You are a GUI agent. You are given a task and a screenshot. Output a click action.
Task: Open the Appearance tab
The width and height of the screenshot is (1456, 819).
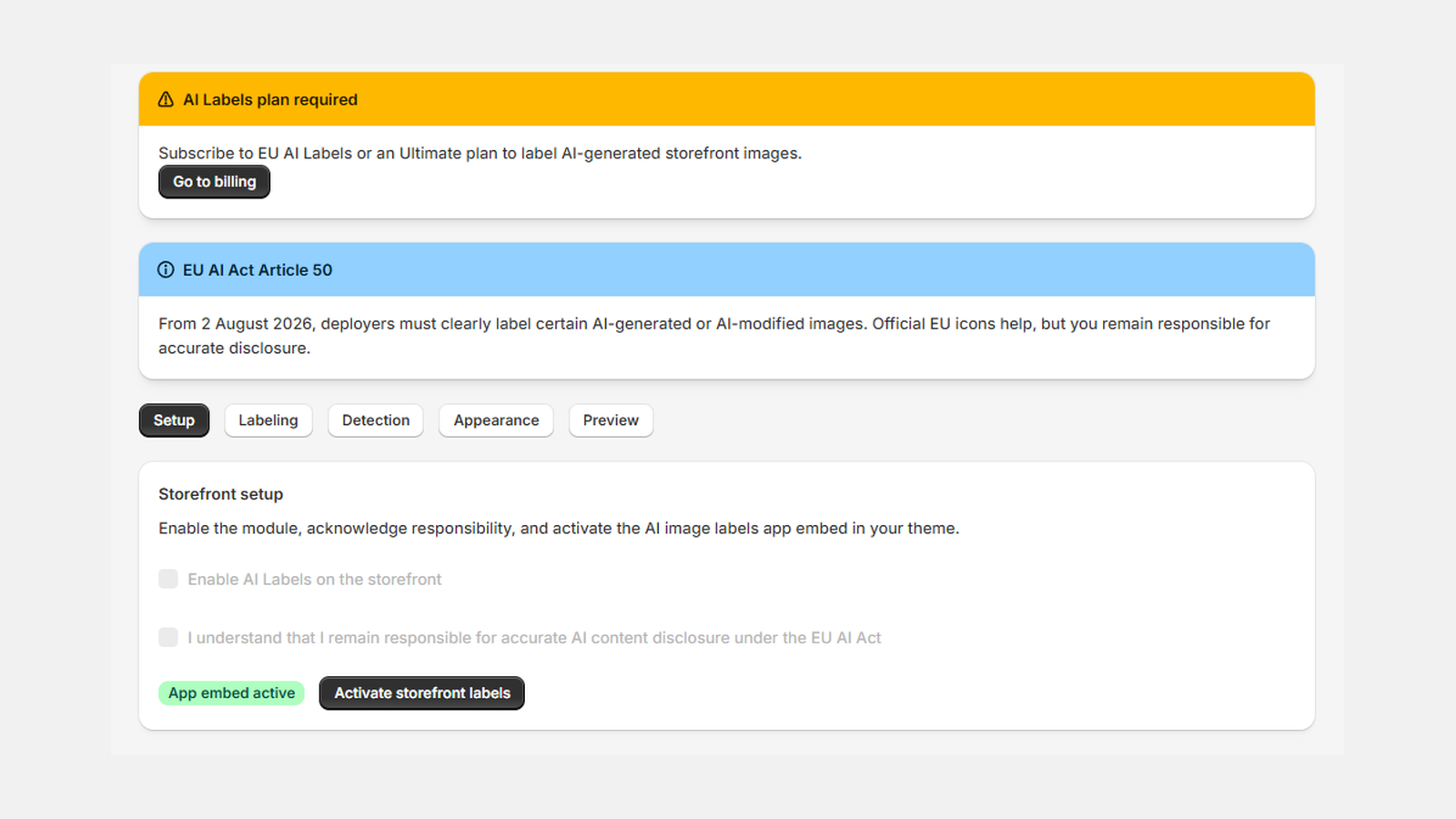click(x=496, y=420)
